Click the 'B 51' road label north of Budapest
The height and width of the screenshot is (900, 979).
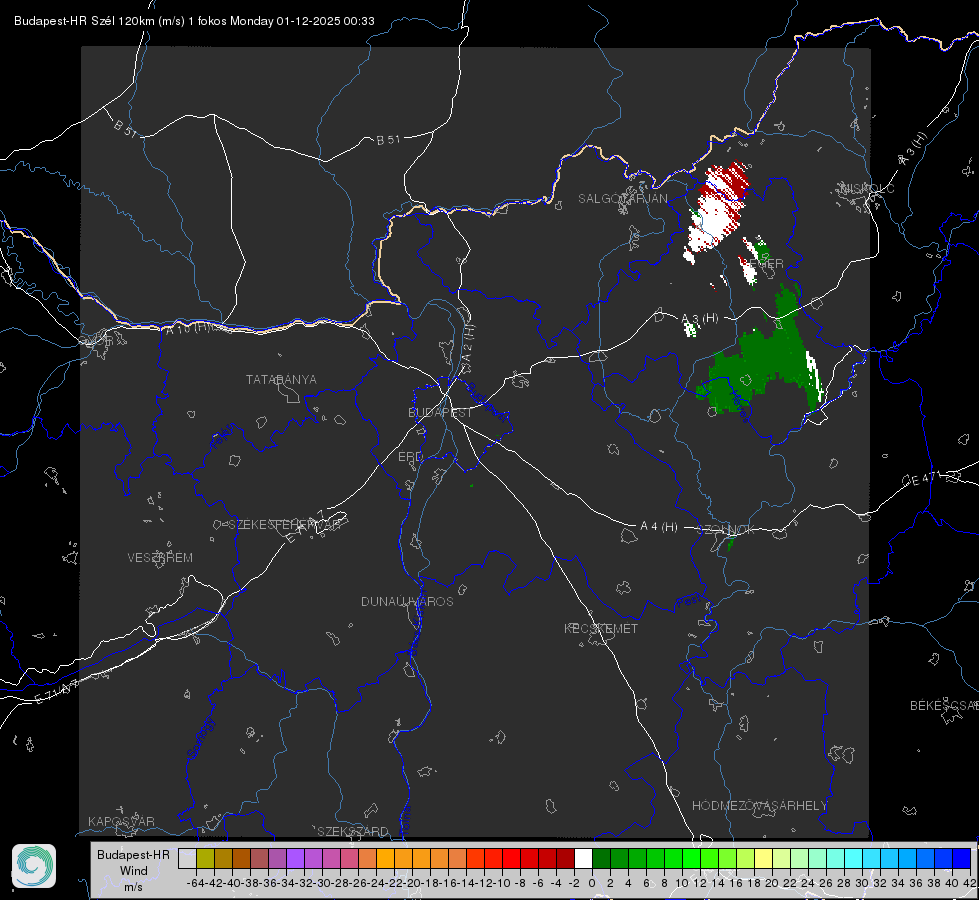tap(388, 140)
